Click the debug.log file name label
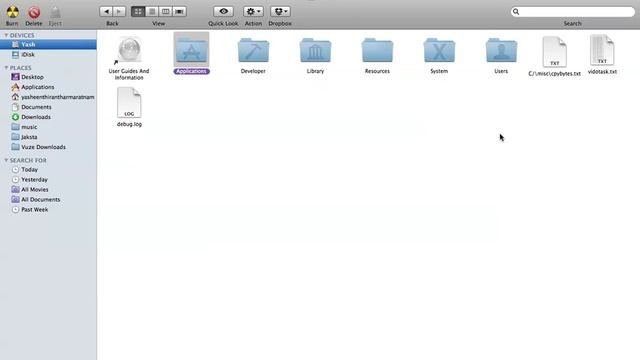Image resolution: width=640 pixels, height=360 pixels. pyautogui.click(x=129, y=124)
